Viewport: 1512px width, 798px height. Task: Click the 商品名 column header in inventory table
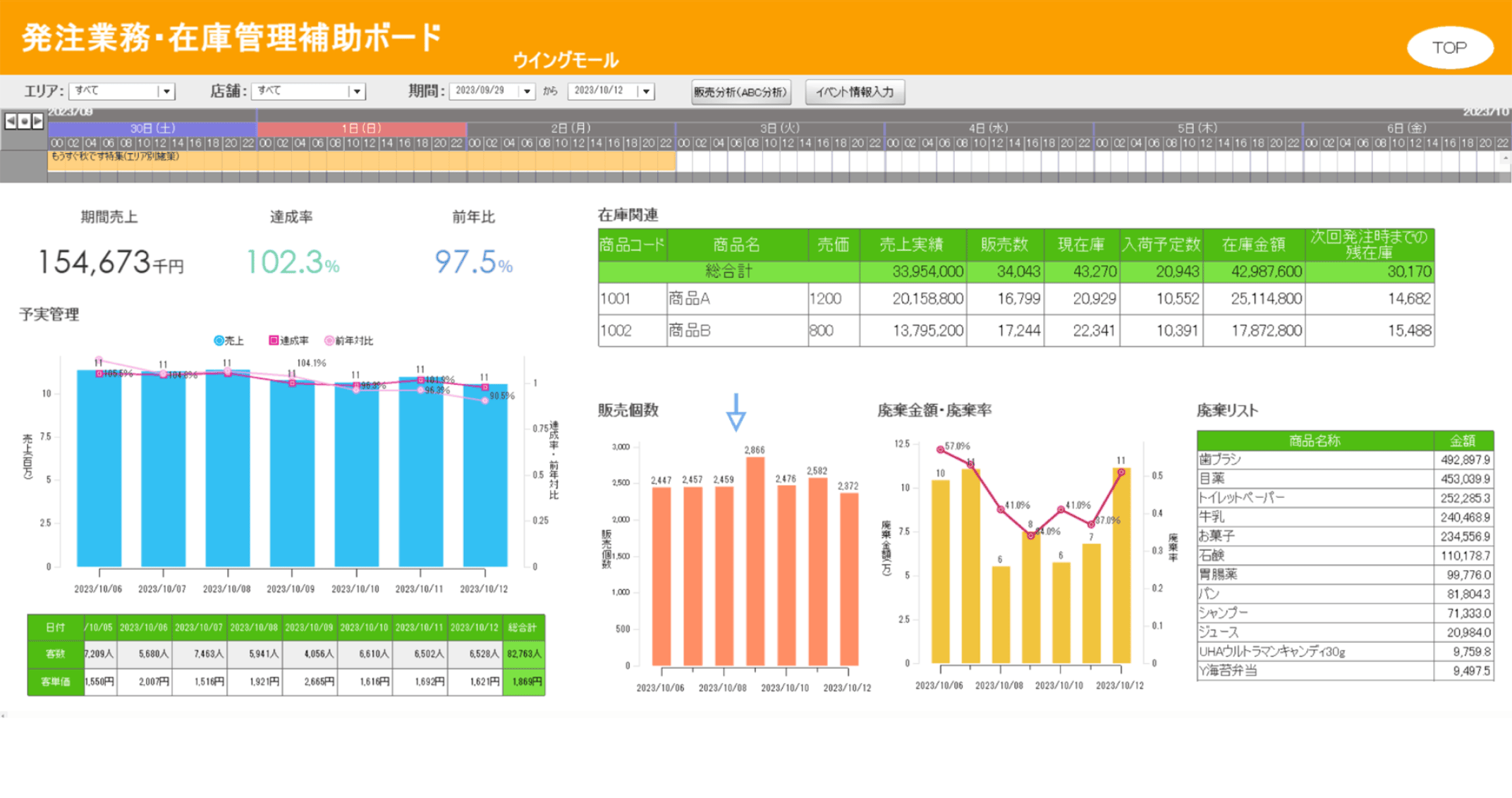[x=737, y=245]
